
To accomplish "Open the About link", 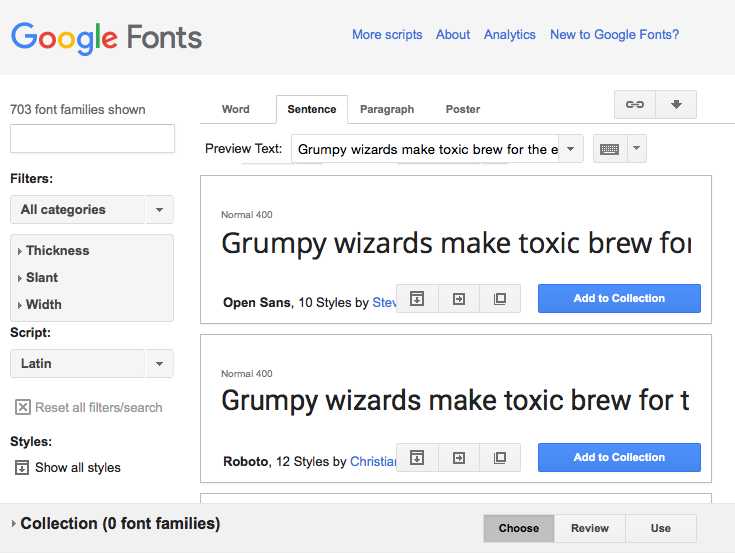I will tap(453, 35).
